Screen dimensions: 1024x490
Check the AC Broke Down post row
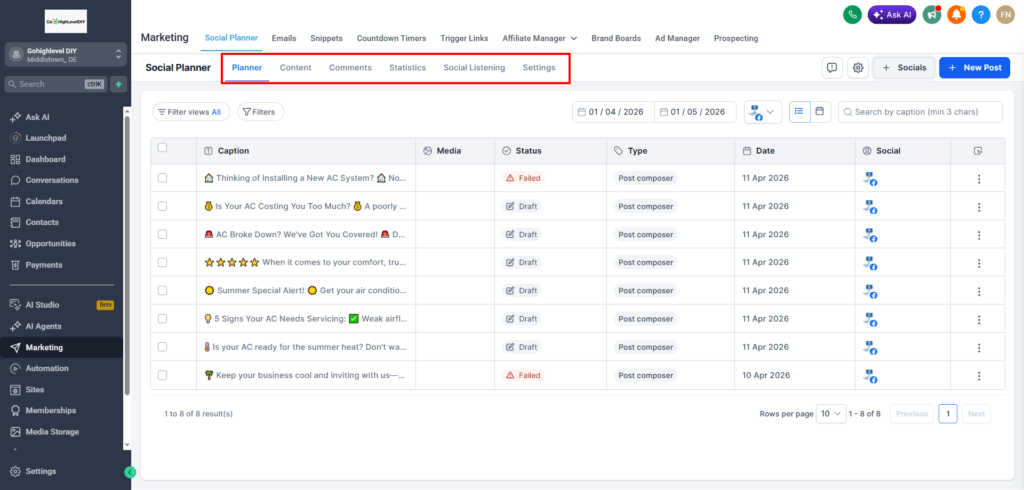(163, 234)
